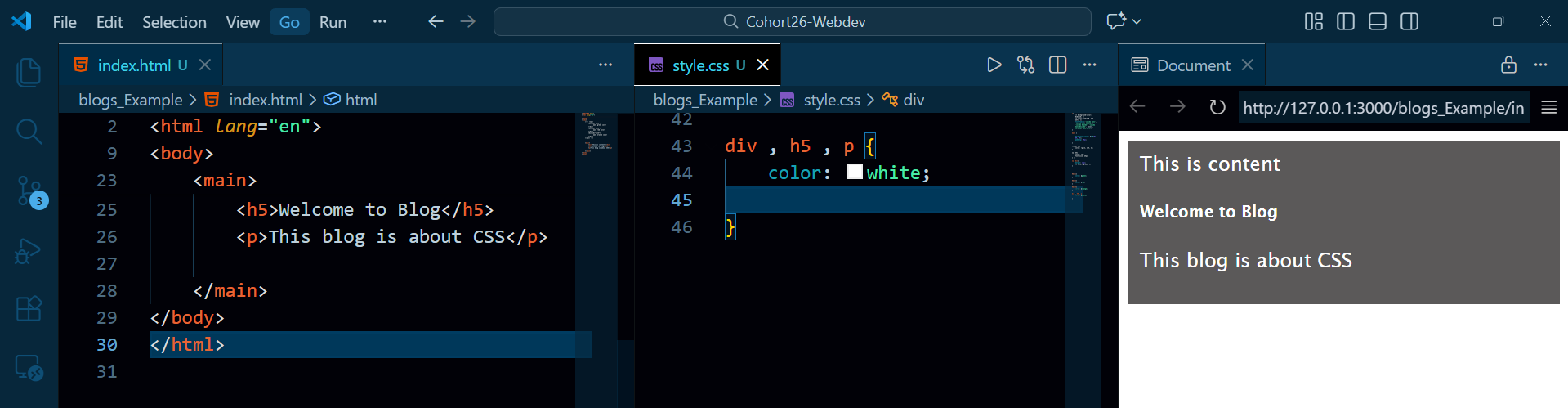The image size is (1568, 408).
Task: Open changes compare icon in style.css toolbar
Action: click(x=1025, y=65)
